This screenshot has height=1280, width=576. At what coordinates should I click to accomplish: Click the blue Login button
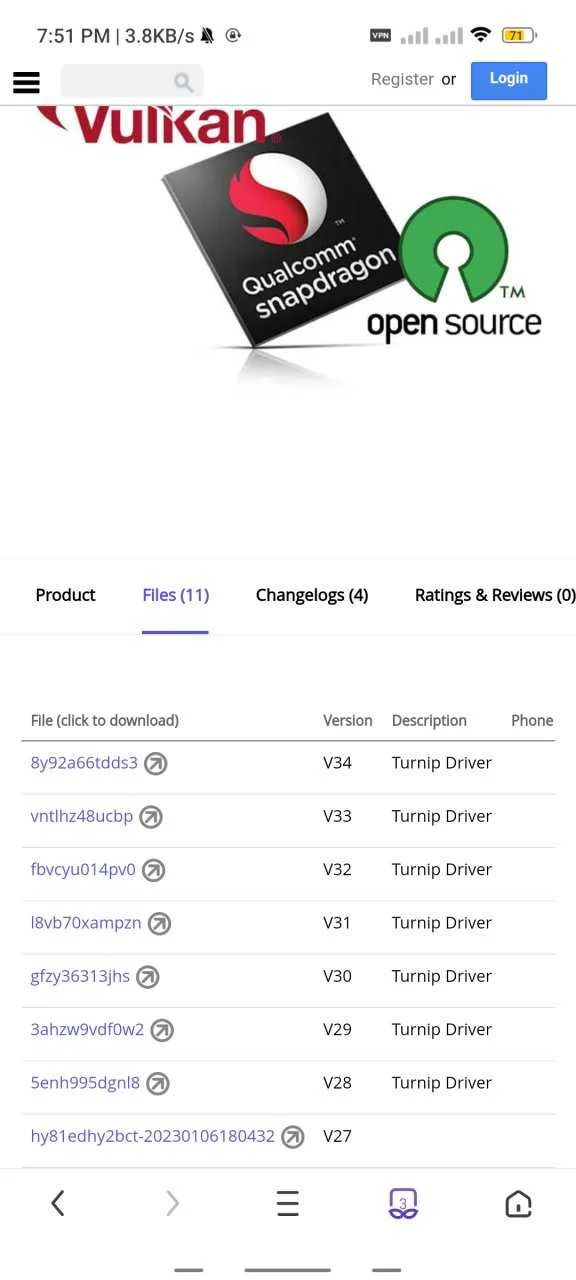tap(509, 80)
